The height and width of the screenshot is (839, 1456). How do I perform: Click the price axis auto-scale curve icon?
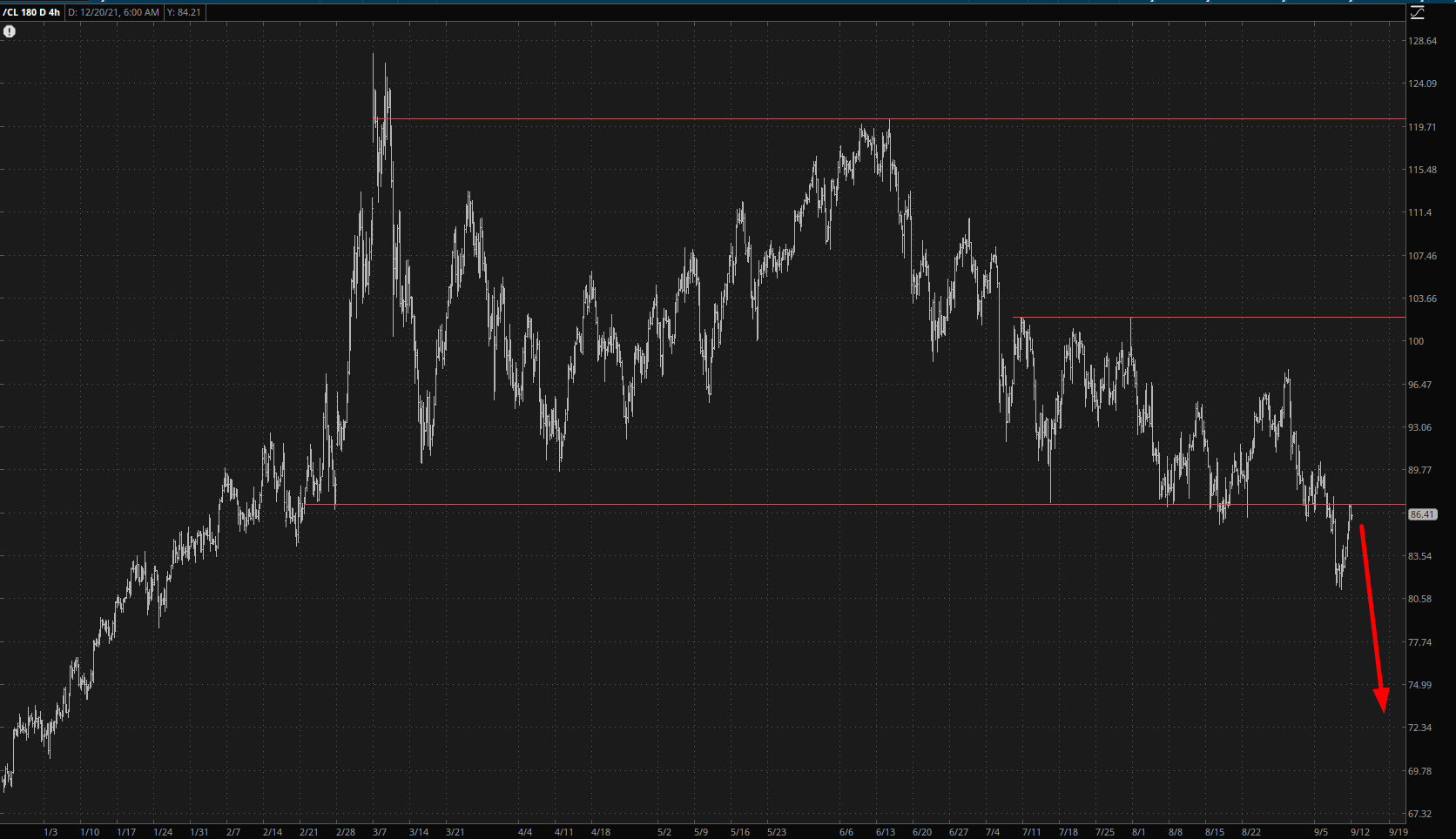coord(1418,12)
